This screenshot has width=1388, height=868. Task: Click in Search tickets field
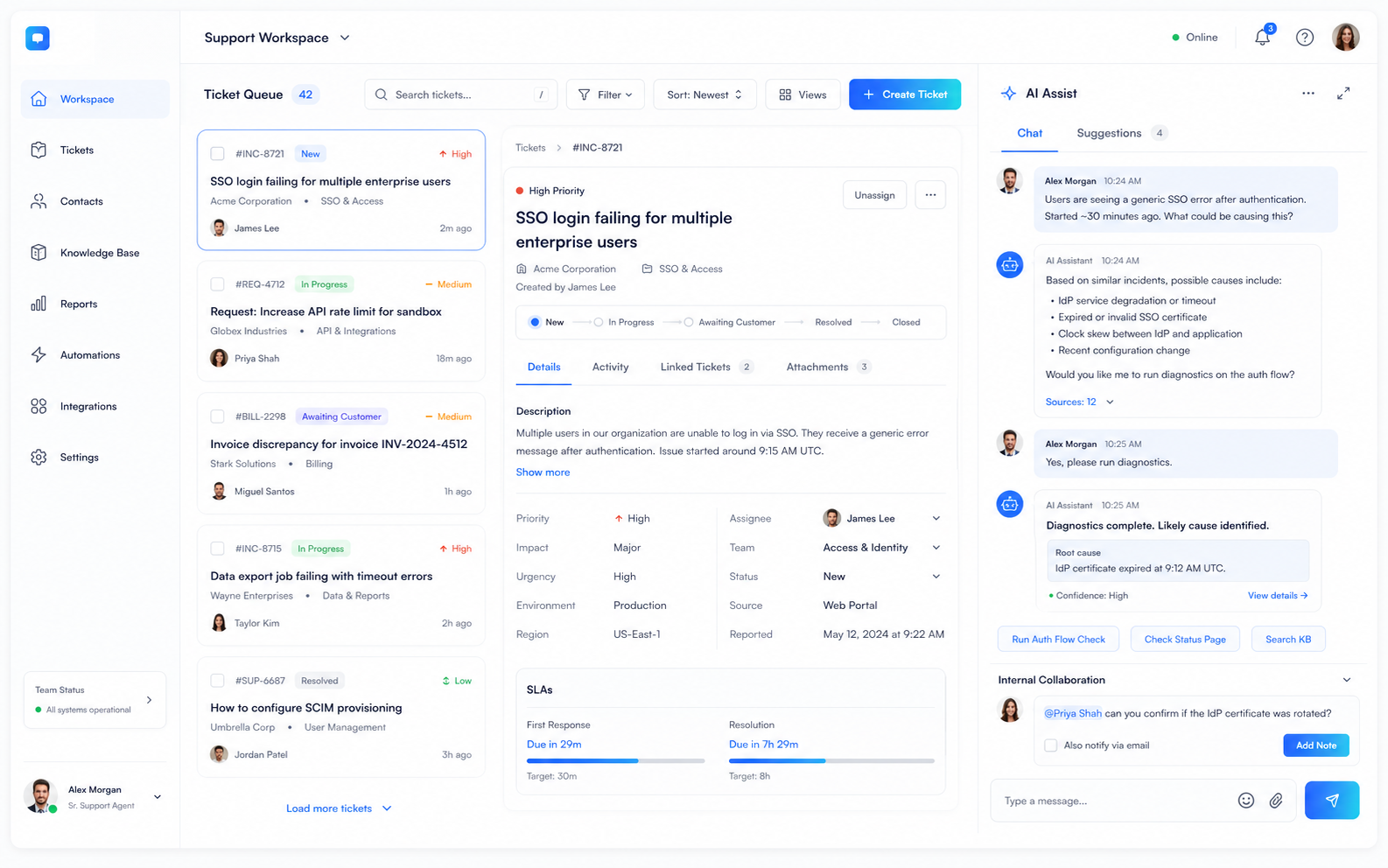point(461,94)
